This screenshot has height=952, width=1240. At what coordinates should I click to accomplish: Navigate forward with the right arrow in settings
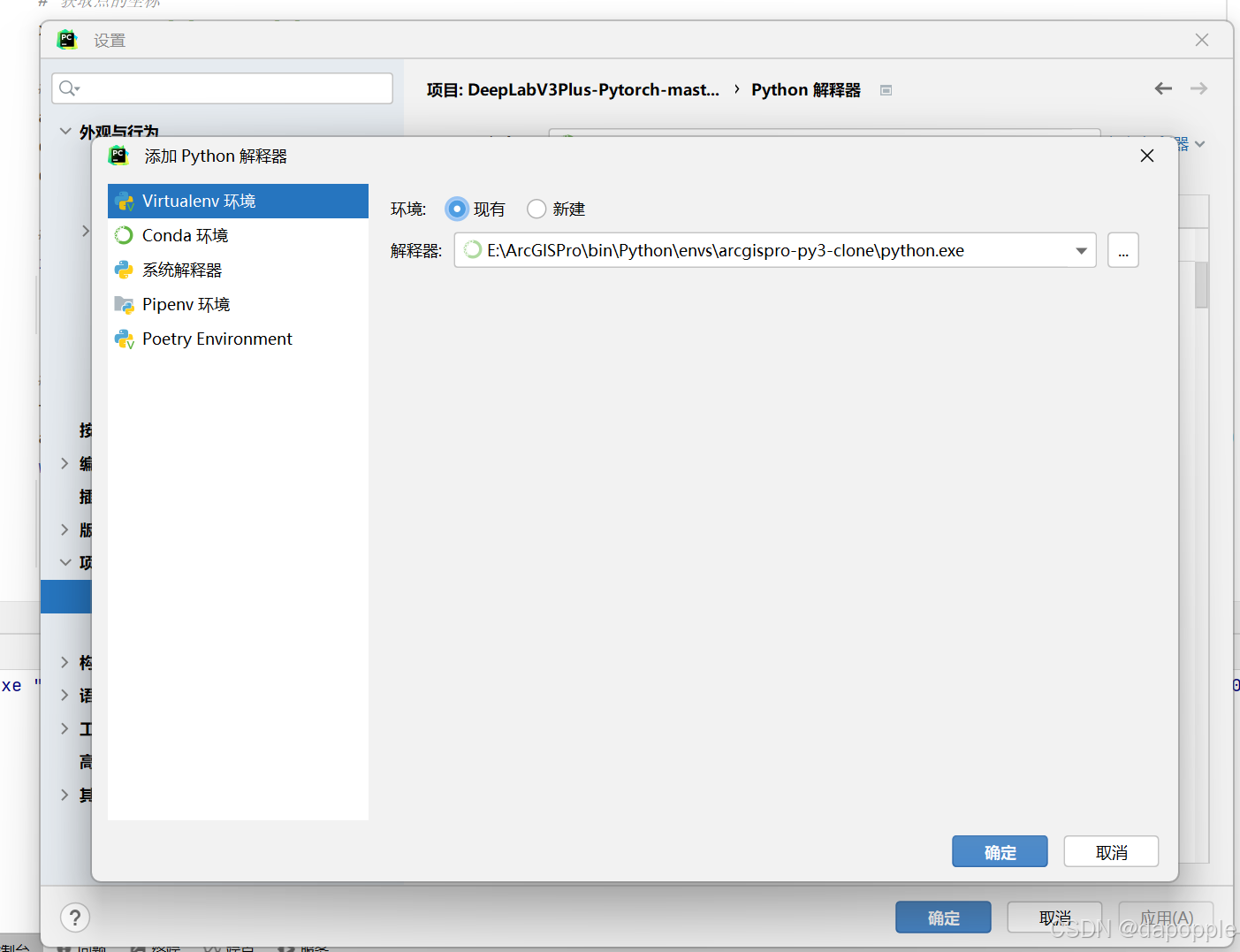point(1198,88)
